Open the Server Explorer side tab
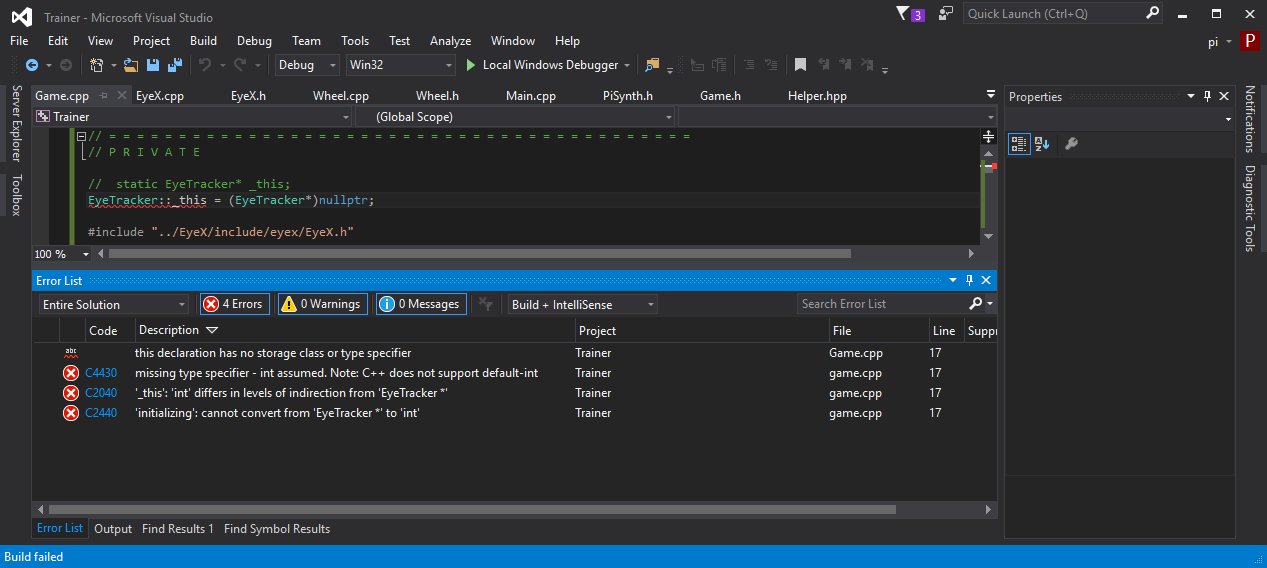This screenshot has height=568, width=1267. [x=16, y=123]
